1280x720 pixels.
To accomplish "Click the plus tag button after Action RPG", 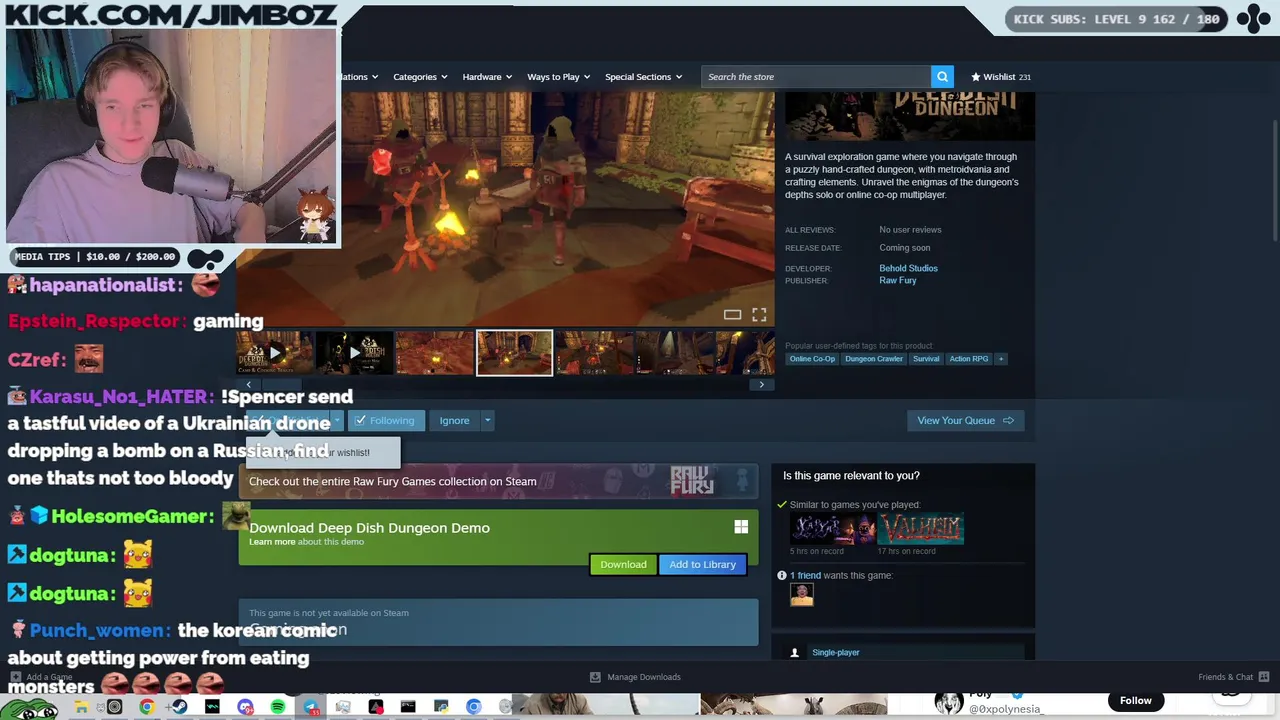I will pos(1000,359).
